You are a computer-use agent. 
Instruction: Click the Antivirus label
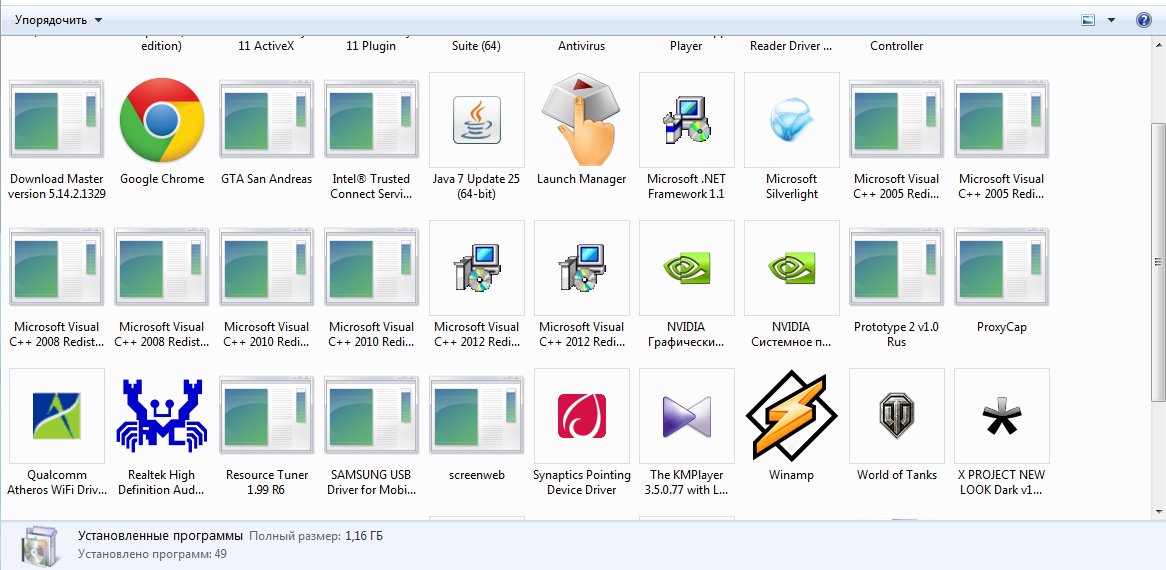[582, 45]
